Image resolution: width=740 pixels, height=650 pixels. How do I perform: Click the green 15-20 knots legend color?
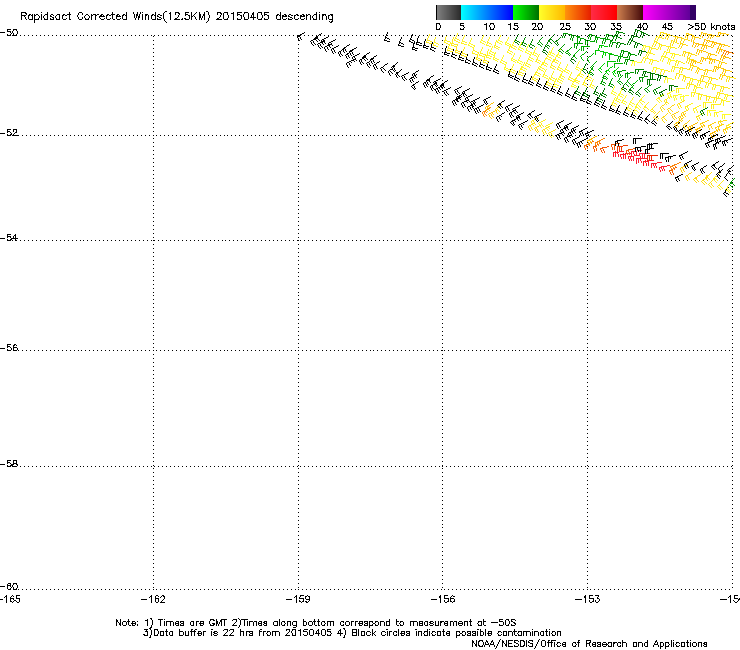click(526, 12)
